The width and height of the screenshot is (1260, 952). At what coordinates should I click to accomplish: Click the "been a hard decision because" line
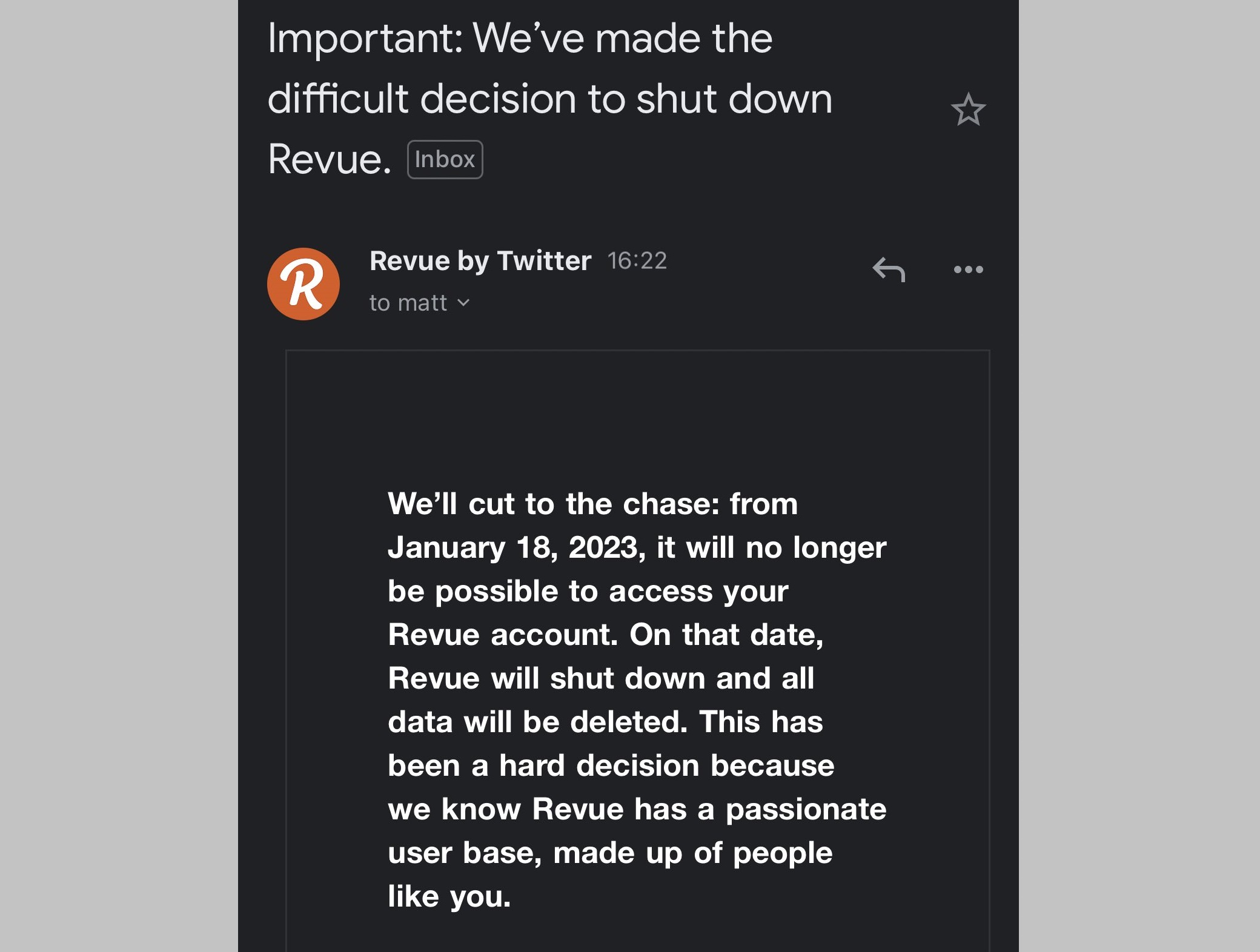click(611, 765)
